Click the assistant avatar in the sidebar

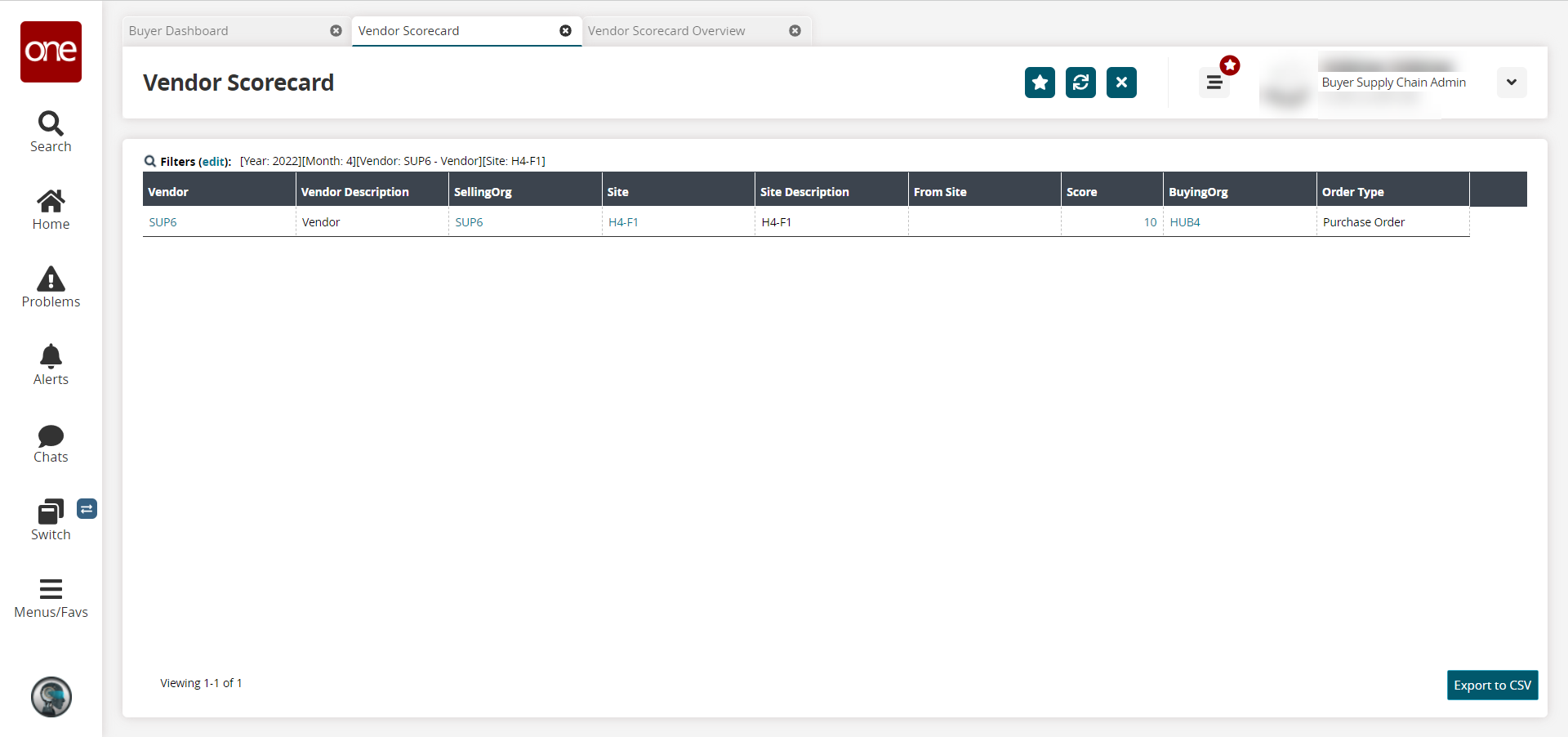pyautogui.click(x=51, y=697)
